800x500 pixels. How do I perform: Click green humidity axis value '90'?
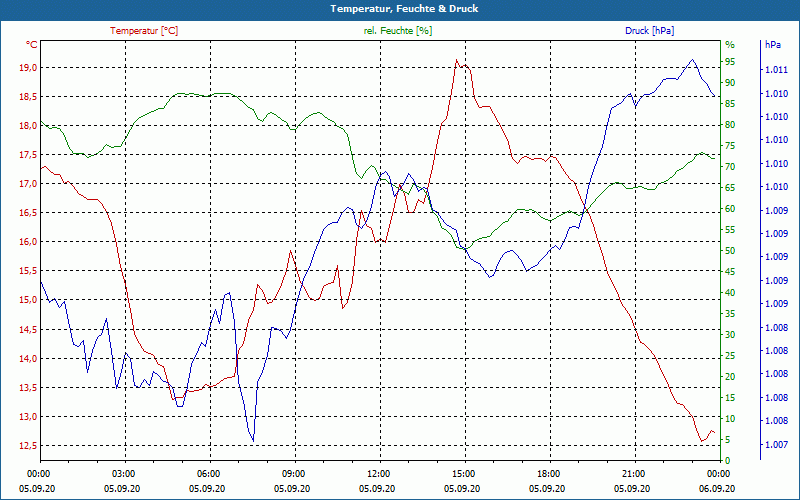[x=730, y=83]
